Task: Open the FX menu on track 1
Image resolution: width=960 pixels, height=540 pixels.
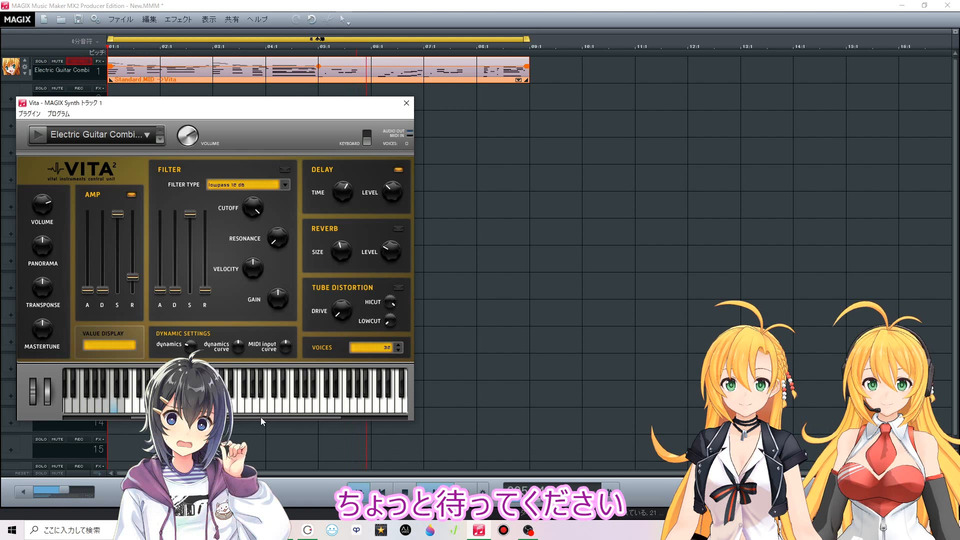Action: tap(99, 61)
